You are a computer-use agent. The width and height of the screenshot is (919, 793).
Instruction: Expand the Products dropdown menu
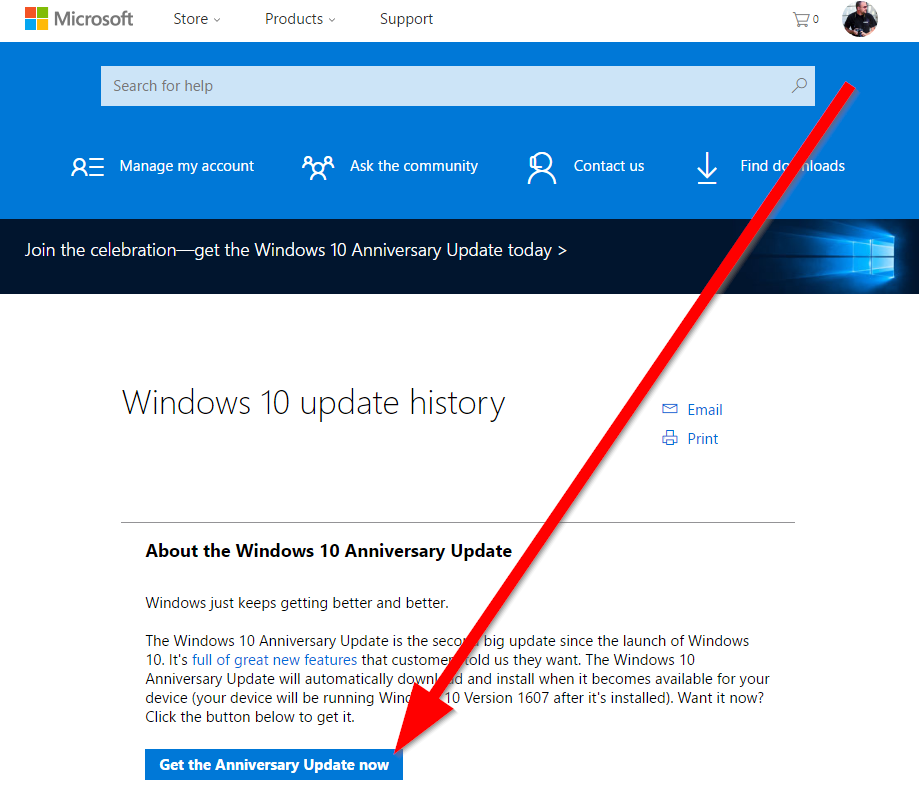tap(300, 19)
